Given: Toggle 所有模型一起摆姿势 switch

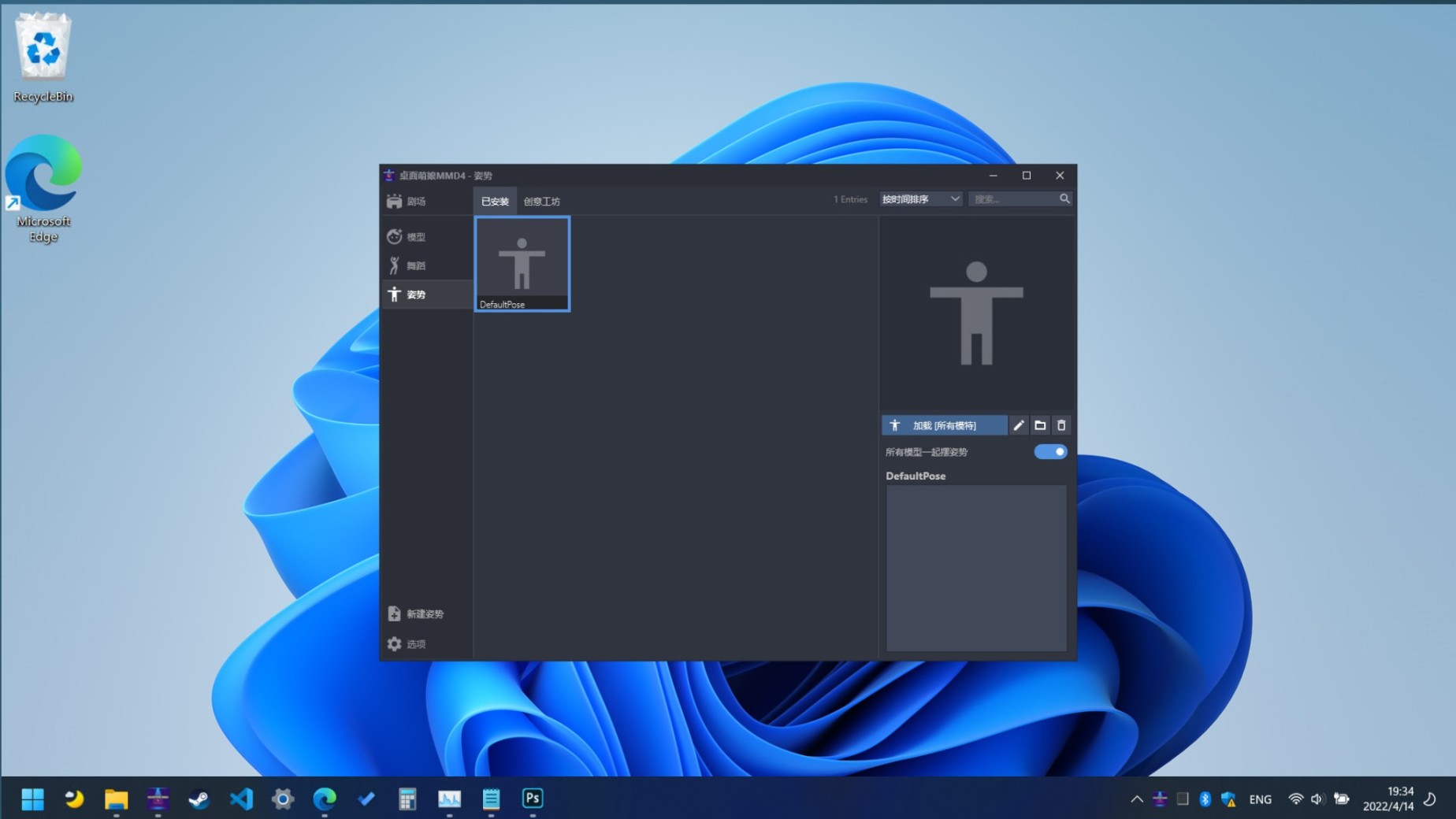Looking at the screenshot, I should (1050, 452).
